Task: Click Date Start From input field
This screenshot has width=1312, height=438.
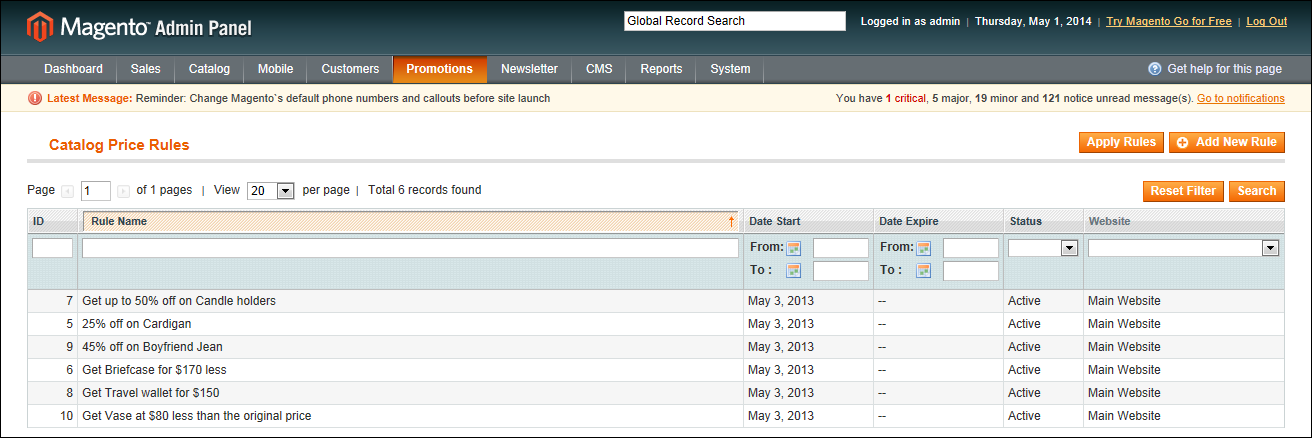Action: point(841,248)
